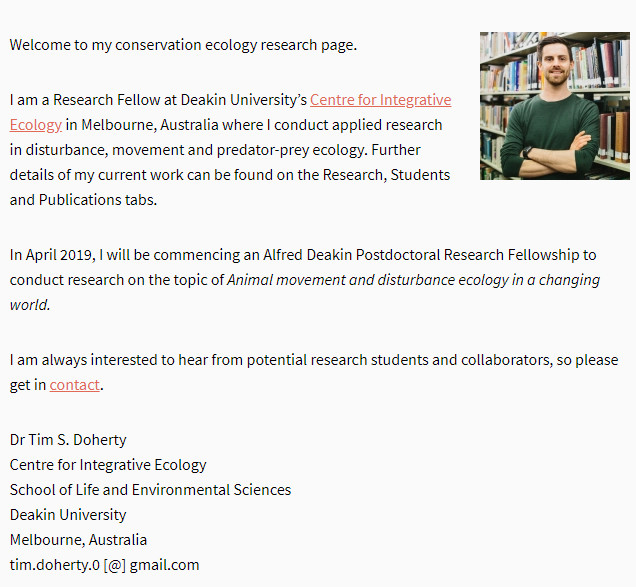Viewport: 636px width, 587px height.
Task: Click the name Dr Tim S. Doherty
Action: [68, 440]
